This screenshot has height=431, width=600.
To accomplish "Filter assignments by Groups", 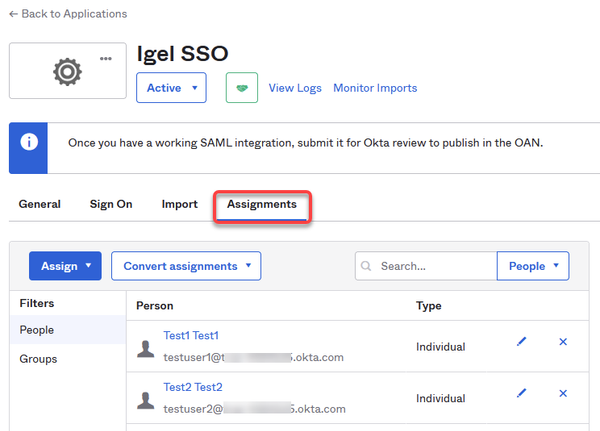I will tap(40, 359).
